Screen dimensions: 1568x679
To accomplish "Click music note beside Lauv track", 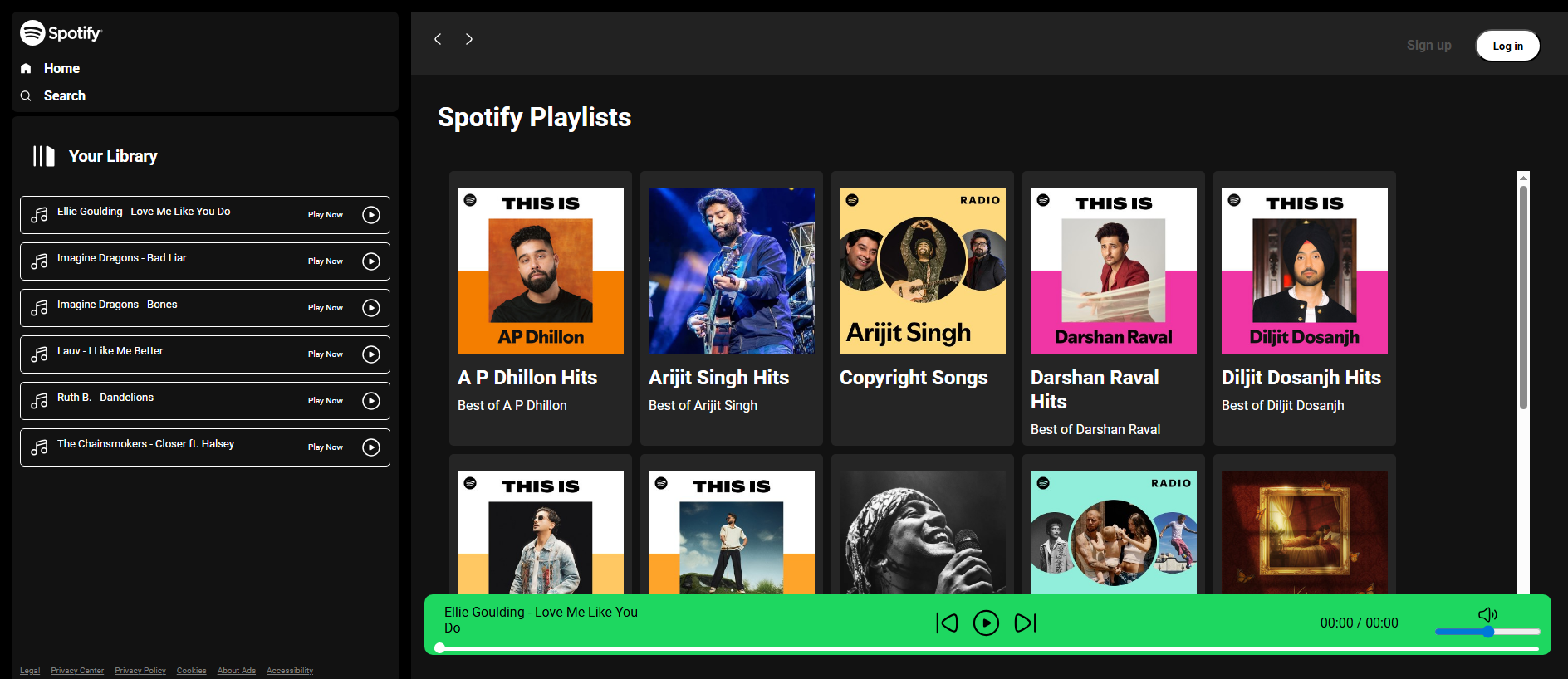I will coord(39,354).
